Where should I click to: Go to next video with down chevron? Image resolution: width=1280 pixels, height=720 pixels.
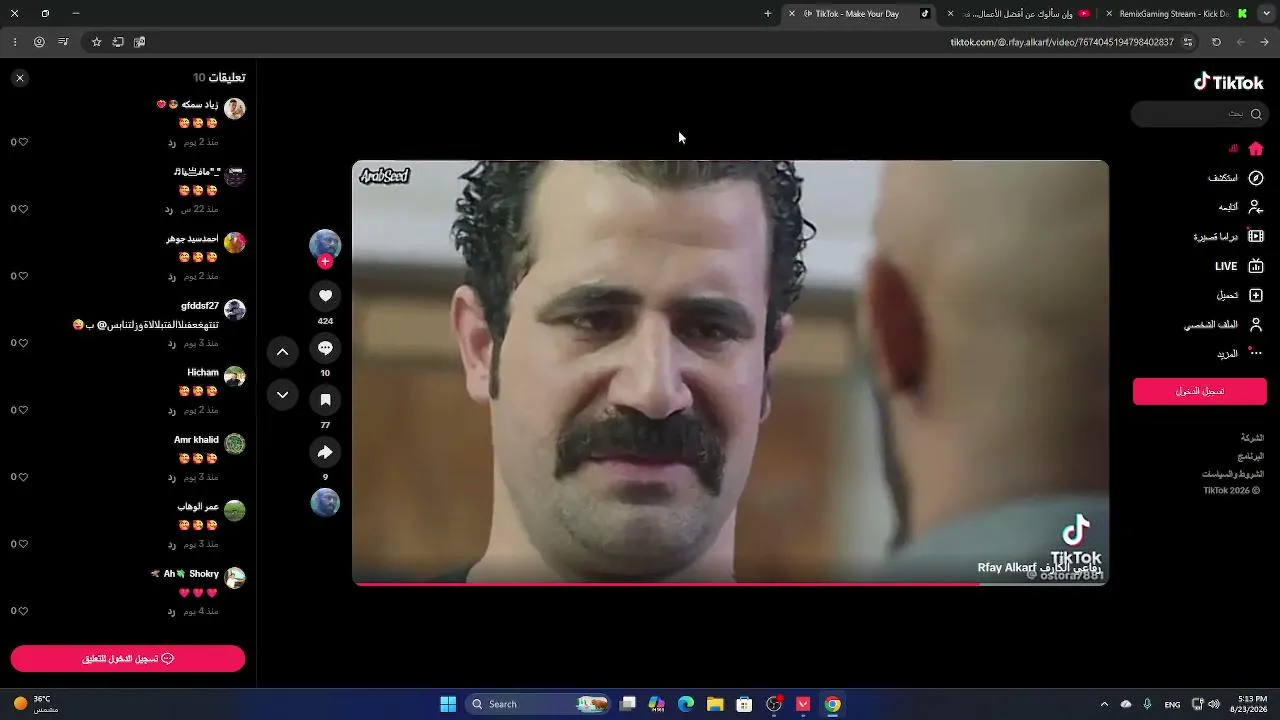click(x=282, y=395)
